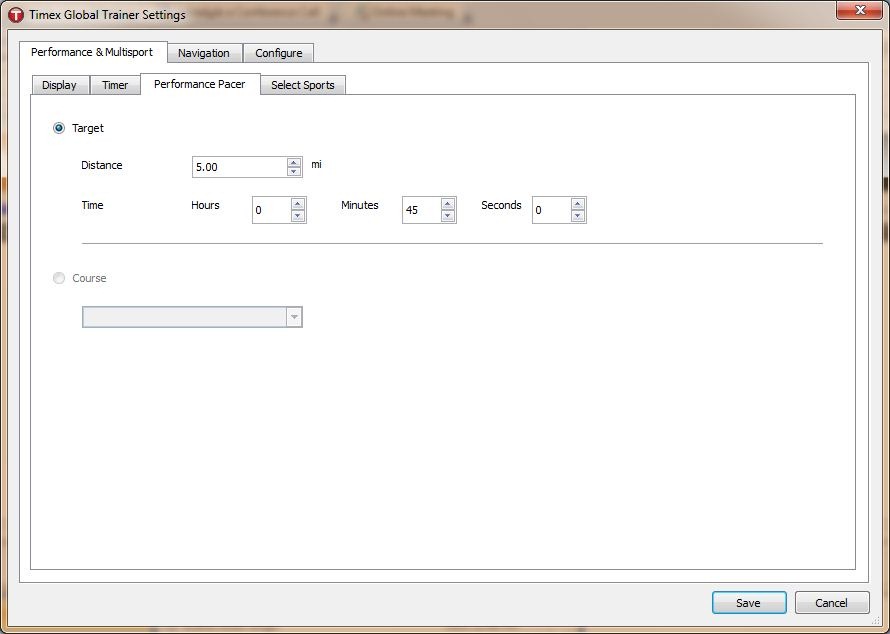Click the Timex logo icon in title bar
890x634 pixels.
pos(15,14)
